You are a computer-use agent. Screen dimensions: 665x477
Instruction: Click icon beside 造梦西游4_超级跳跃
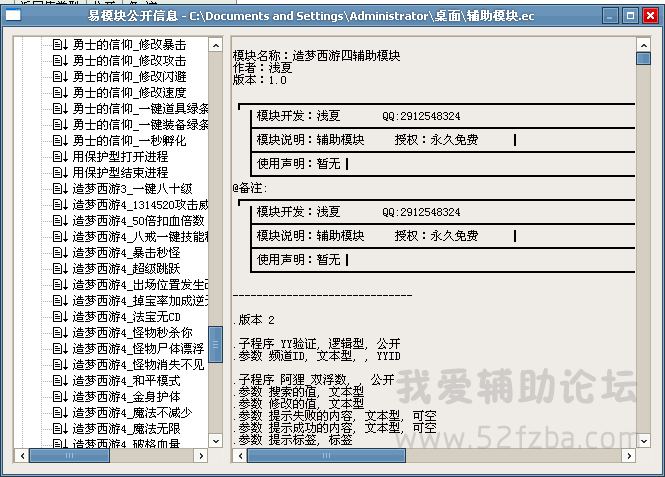(60, 268)
